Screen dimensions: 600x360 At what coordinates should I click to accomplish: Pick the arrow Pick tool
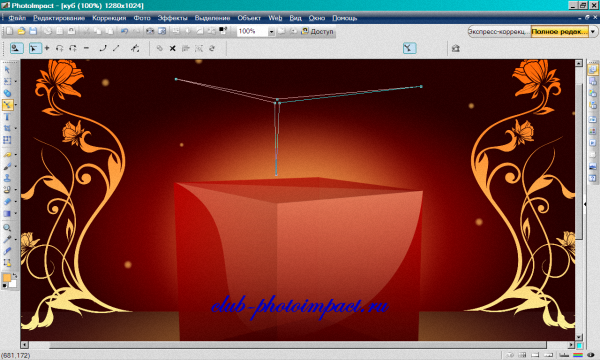coord(7,70)
